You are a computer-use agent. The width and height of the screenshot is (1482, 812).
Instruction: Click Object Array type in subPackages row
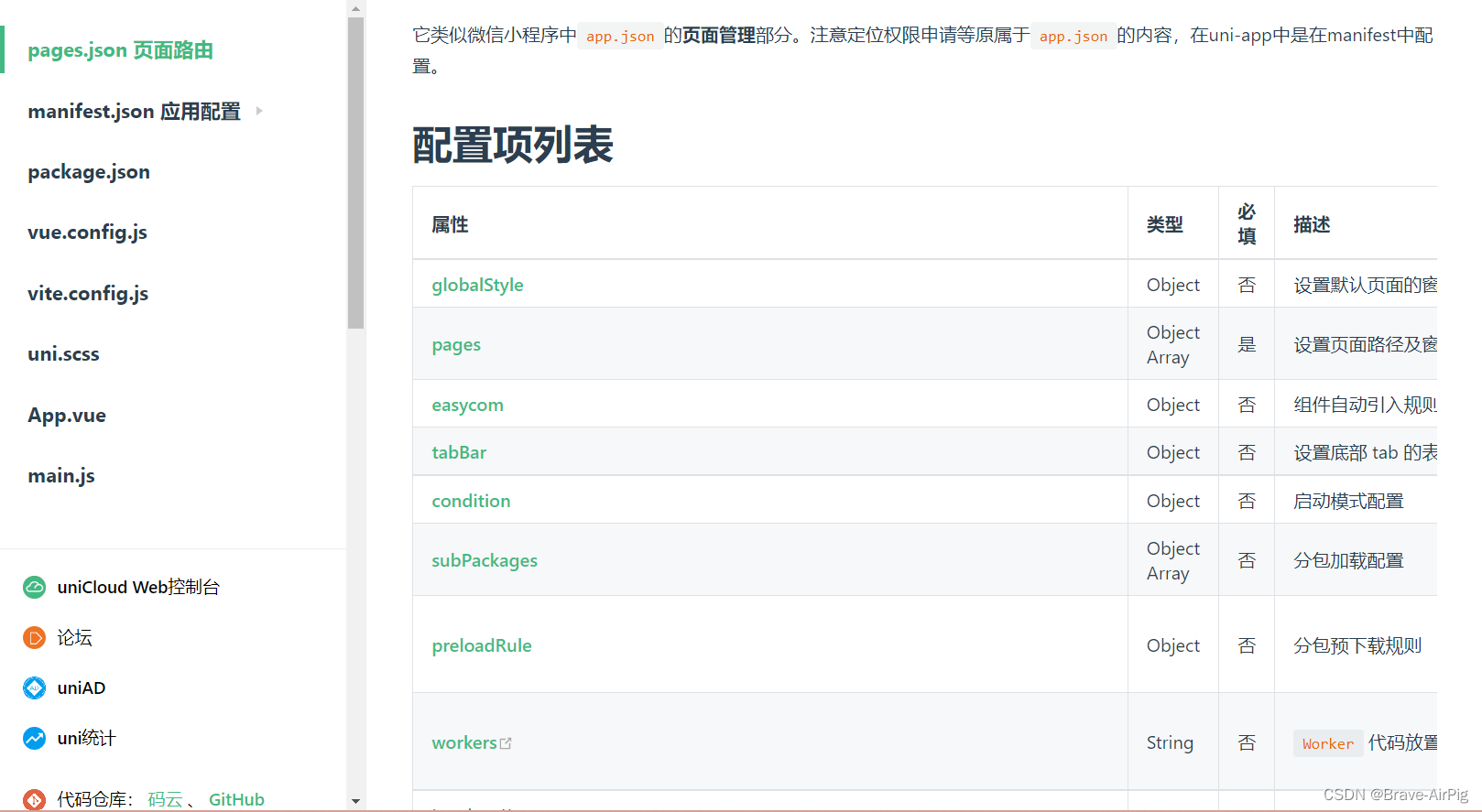tap(1173, 561)
